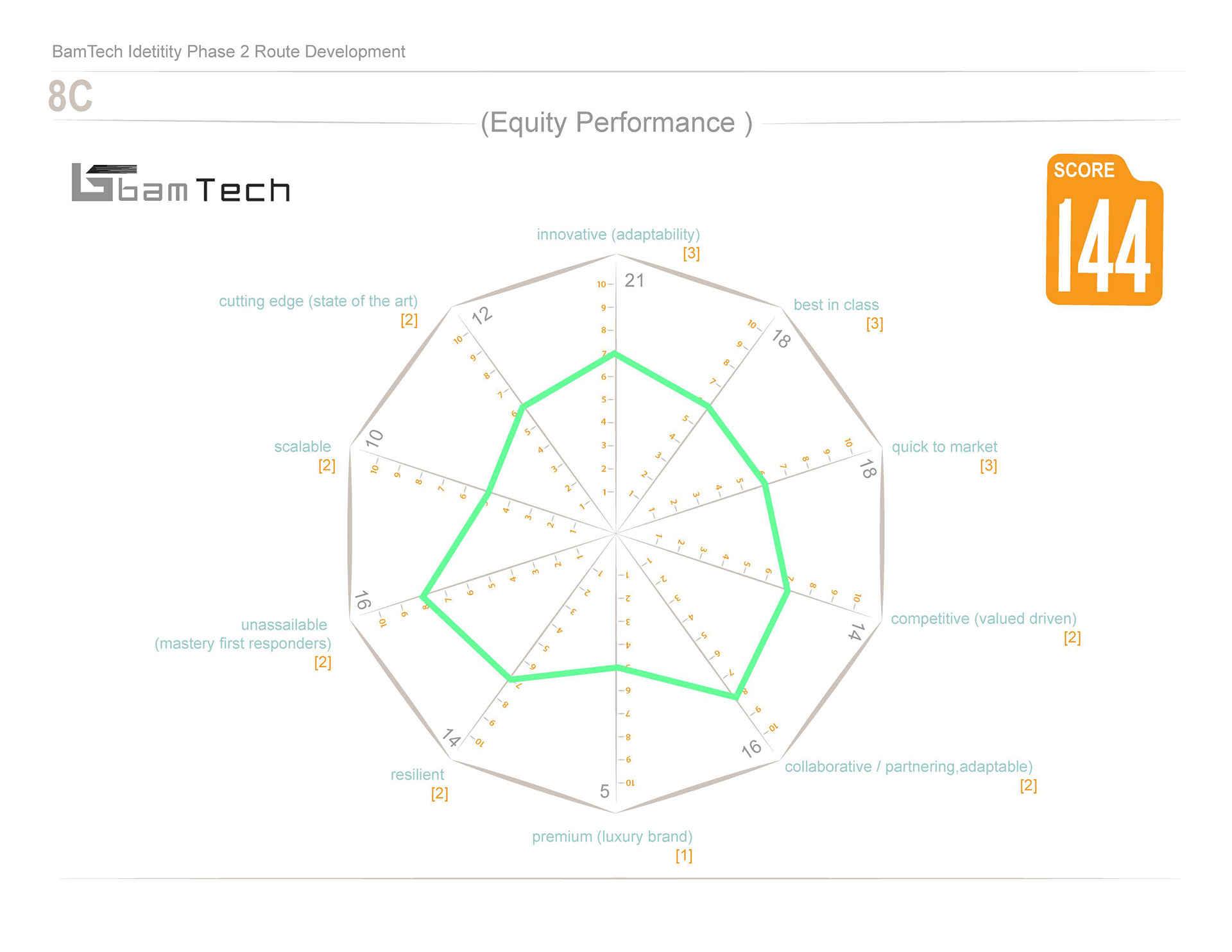Click the [1] weight below the premium label
1232x952 pixels.
coord(683,856)
